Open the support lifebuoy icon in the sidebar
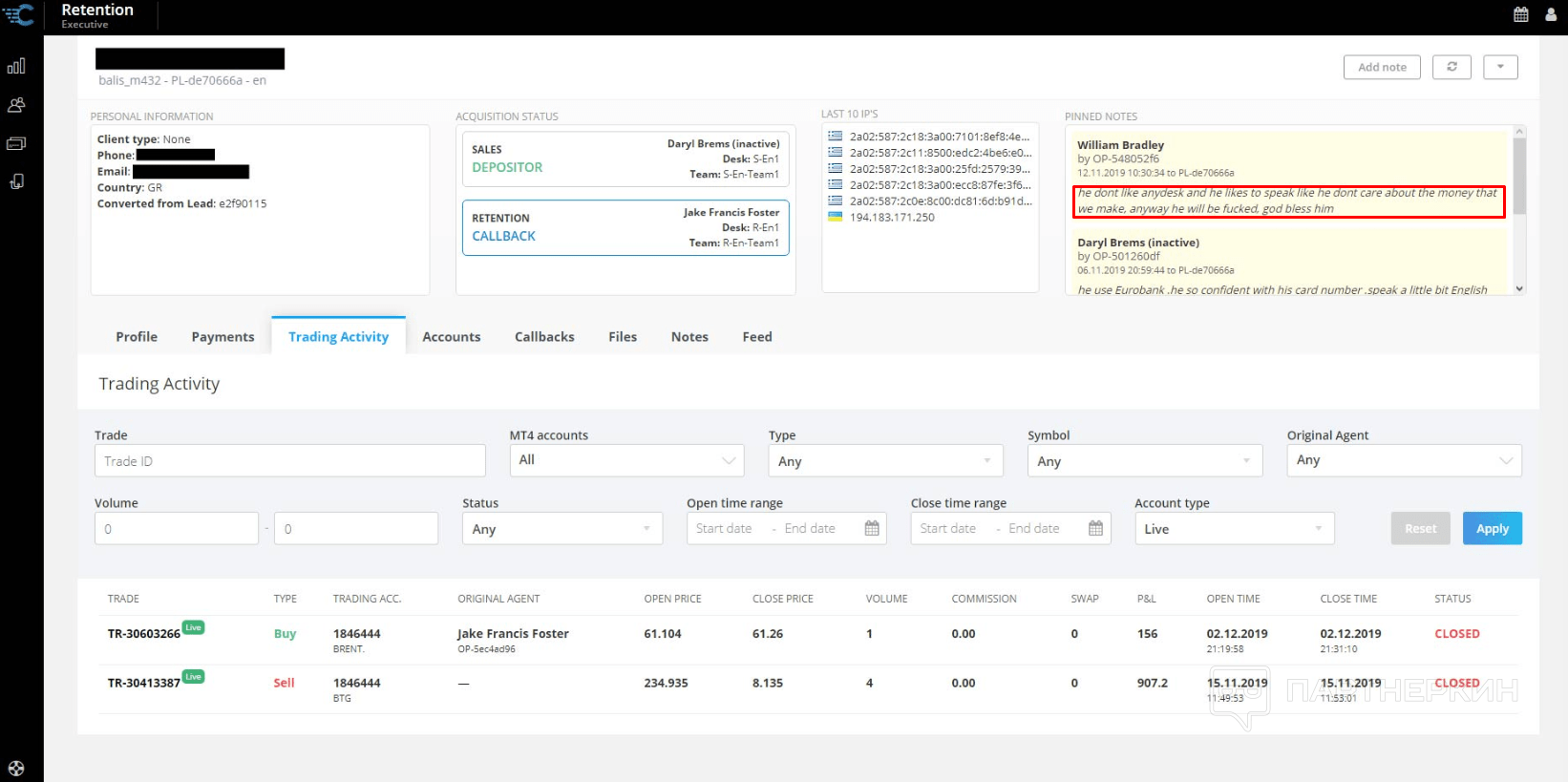 (x=16, y=768)
